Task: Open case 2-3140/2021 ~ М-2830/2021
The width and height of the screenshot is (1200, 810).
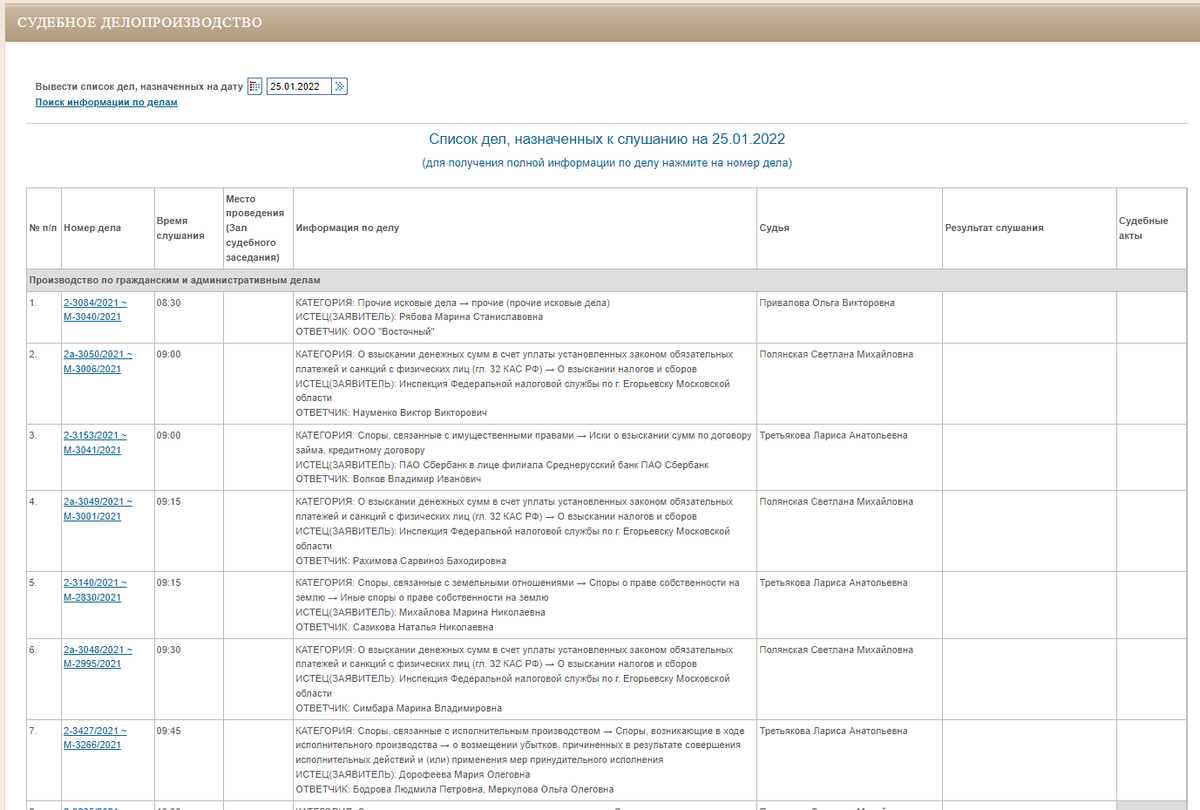Action: click(94, 590)
